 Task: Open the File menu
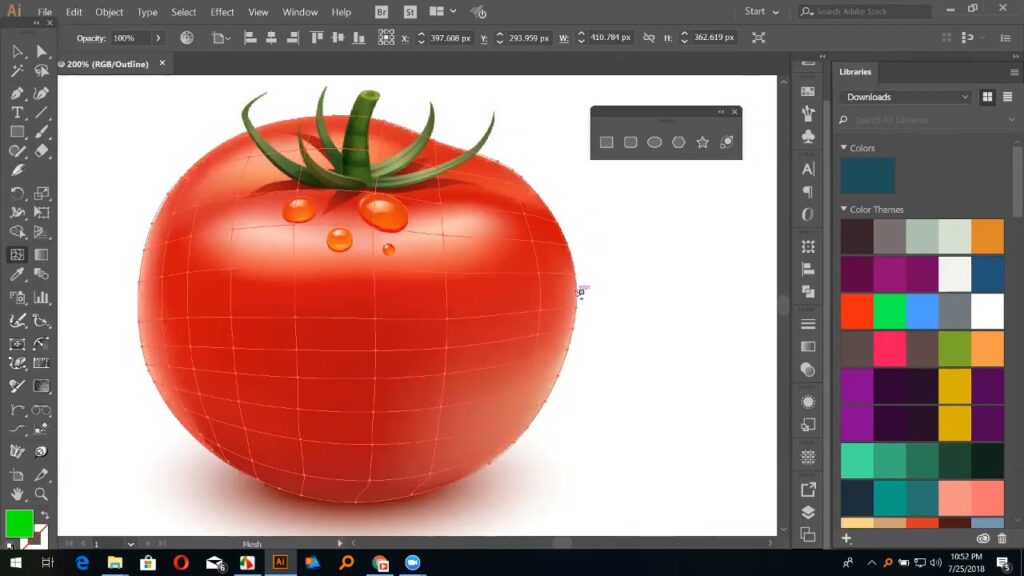click(44, 12)
